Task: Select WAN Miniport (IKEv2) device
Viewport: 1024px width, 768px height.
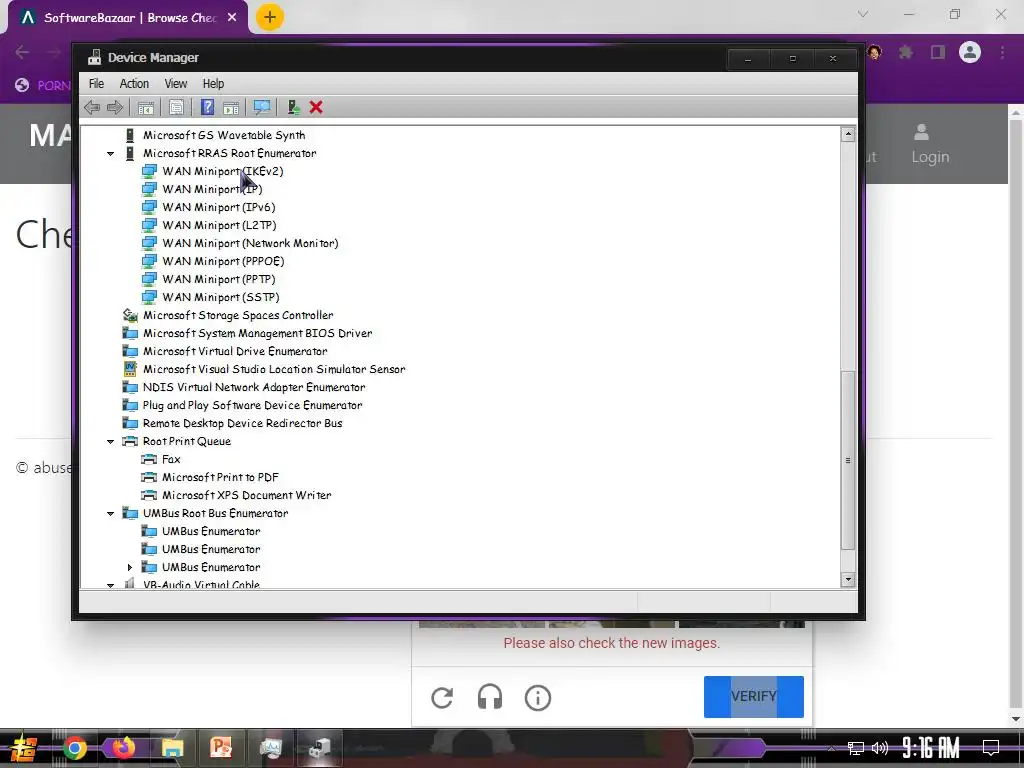Action: pyautogui.click(x=223, y=171)
